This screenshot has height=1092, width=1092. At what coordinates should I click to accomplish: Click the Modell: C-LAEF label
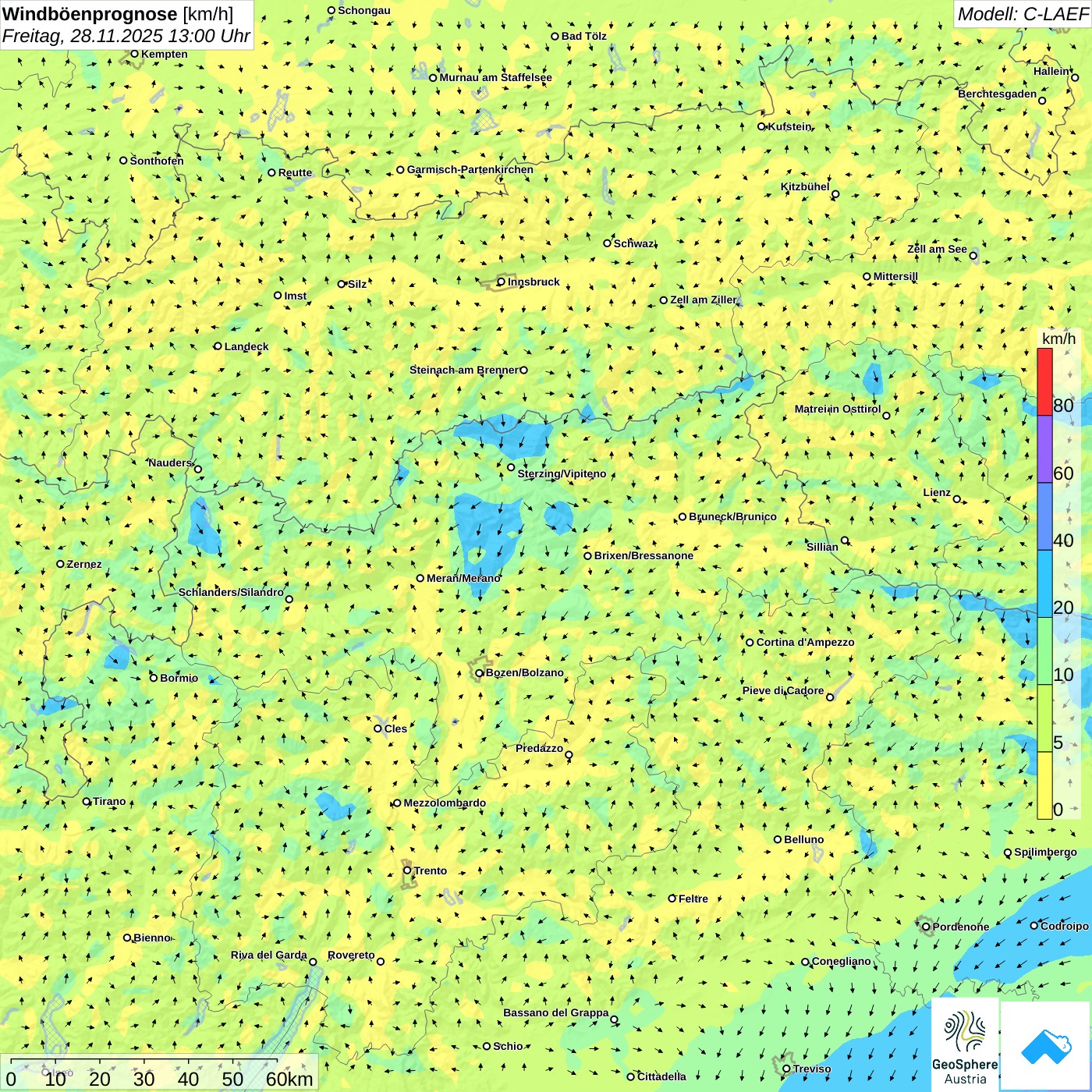pos(1023,14)
